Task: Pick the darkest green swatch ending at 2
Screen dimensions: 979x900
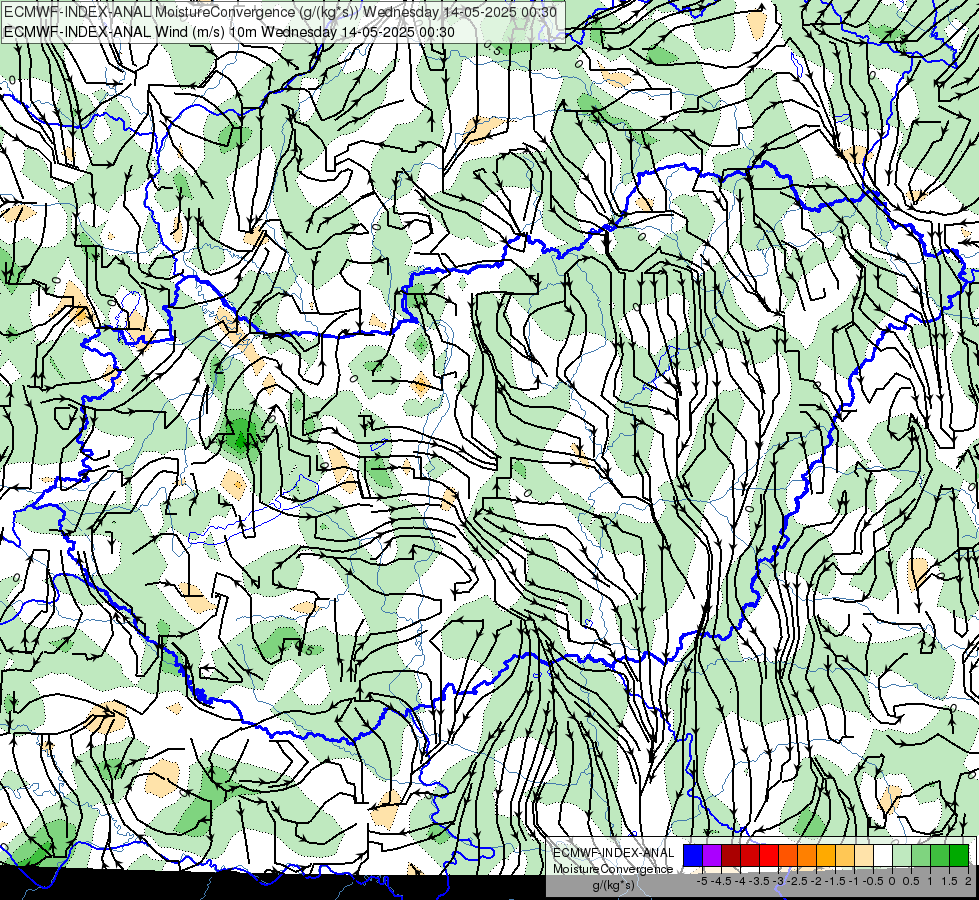Action: [x=959, y=855]
